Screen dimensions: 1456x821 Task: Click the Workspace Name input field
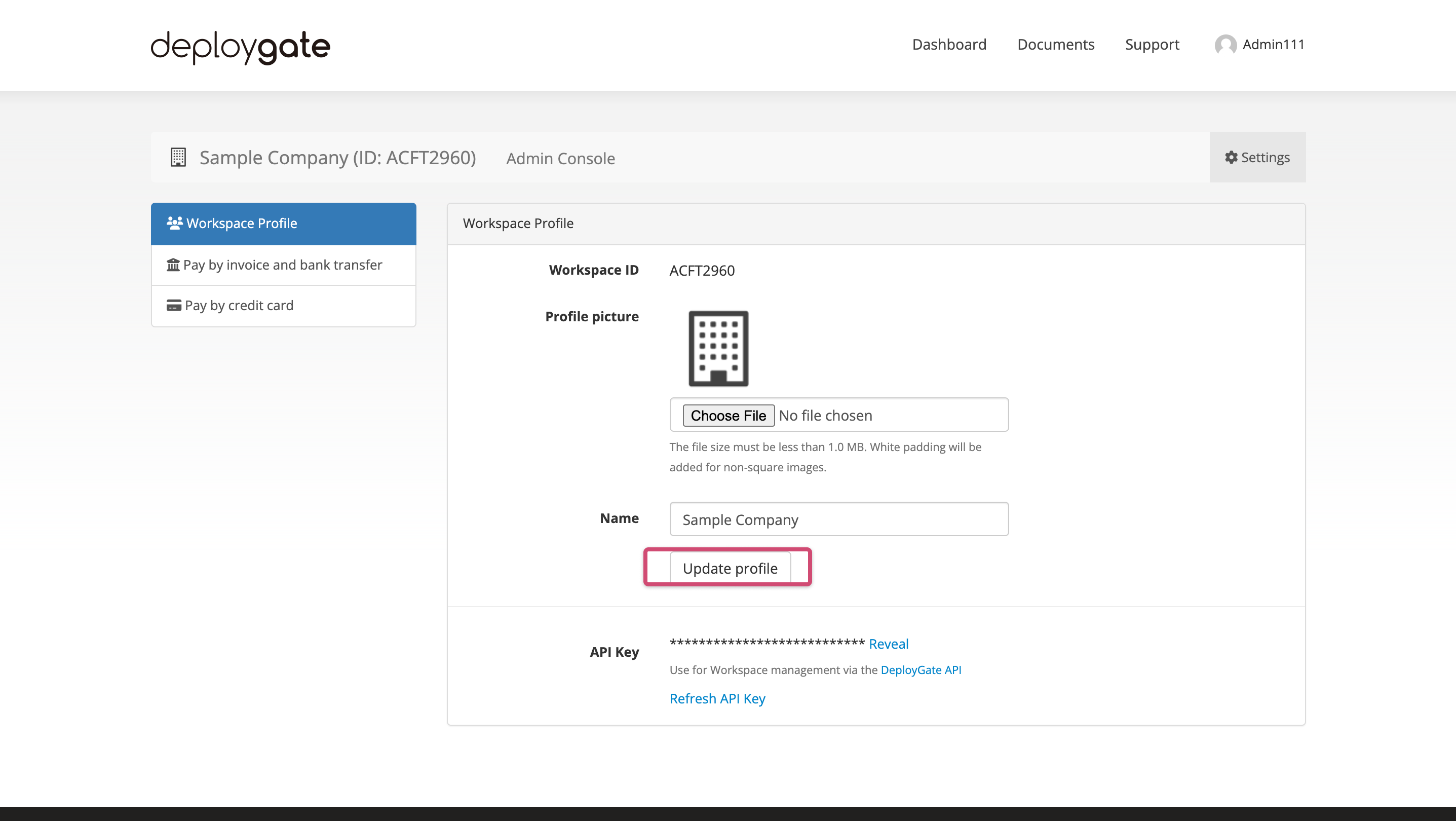click(838, 518)
